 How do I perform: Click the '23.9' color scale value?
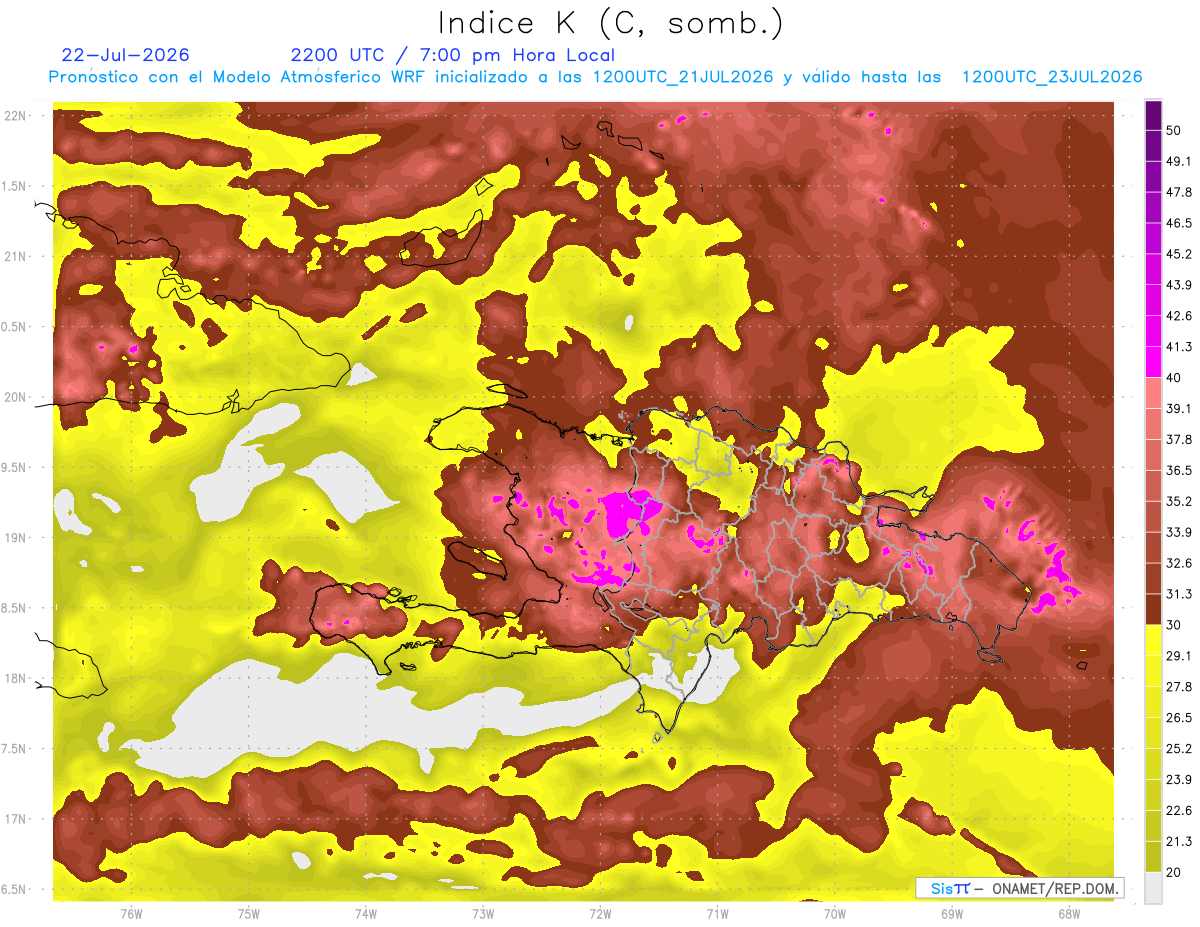1181,780
